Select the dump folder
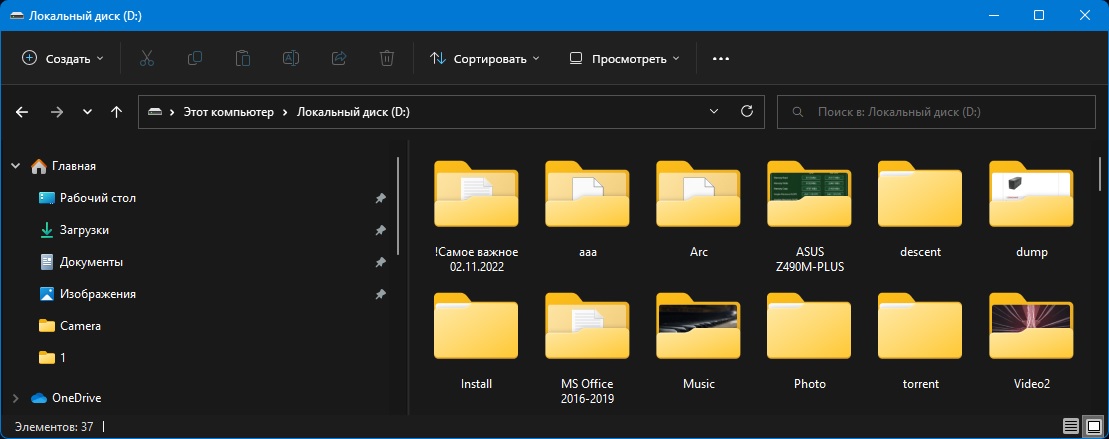Image resolution: width=1109 pixels, height=439 pixels. click(x=1031, y=209)
